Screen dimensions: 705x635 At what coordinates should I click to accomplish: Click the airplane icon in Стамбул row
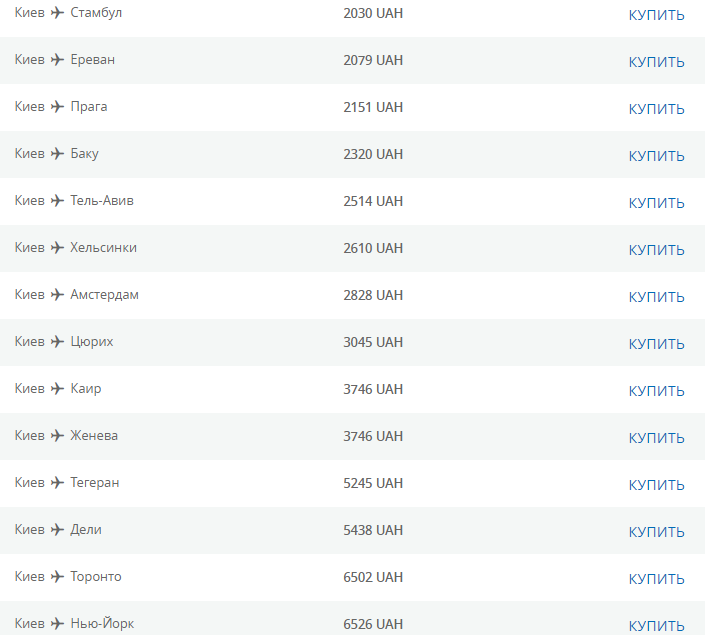point(57,13)
